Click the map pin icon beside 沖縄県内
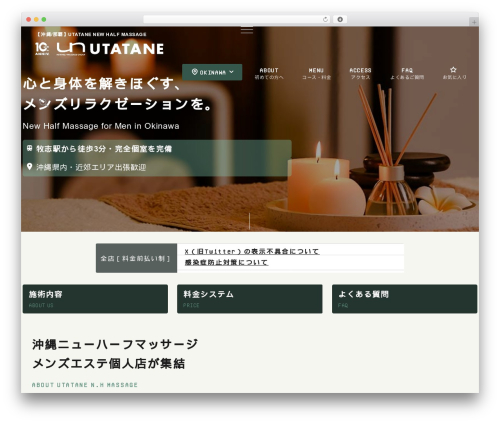Image resolution: width=500 pixels, height=423 pixels. [x=29, y=167]
